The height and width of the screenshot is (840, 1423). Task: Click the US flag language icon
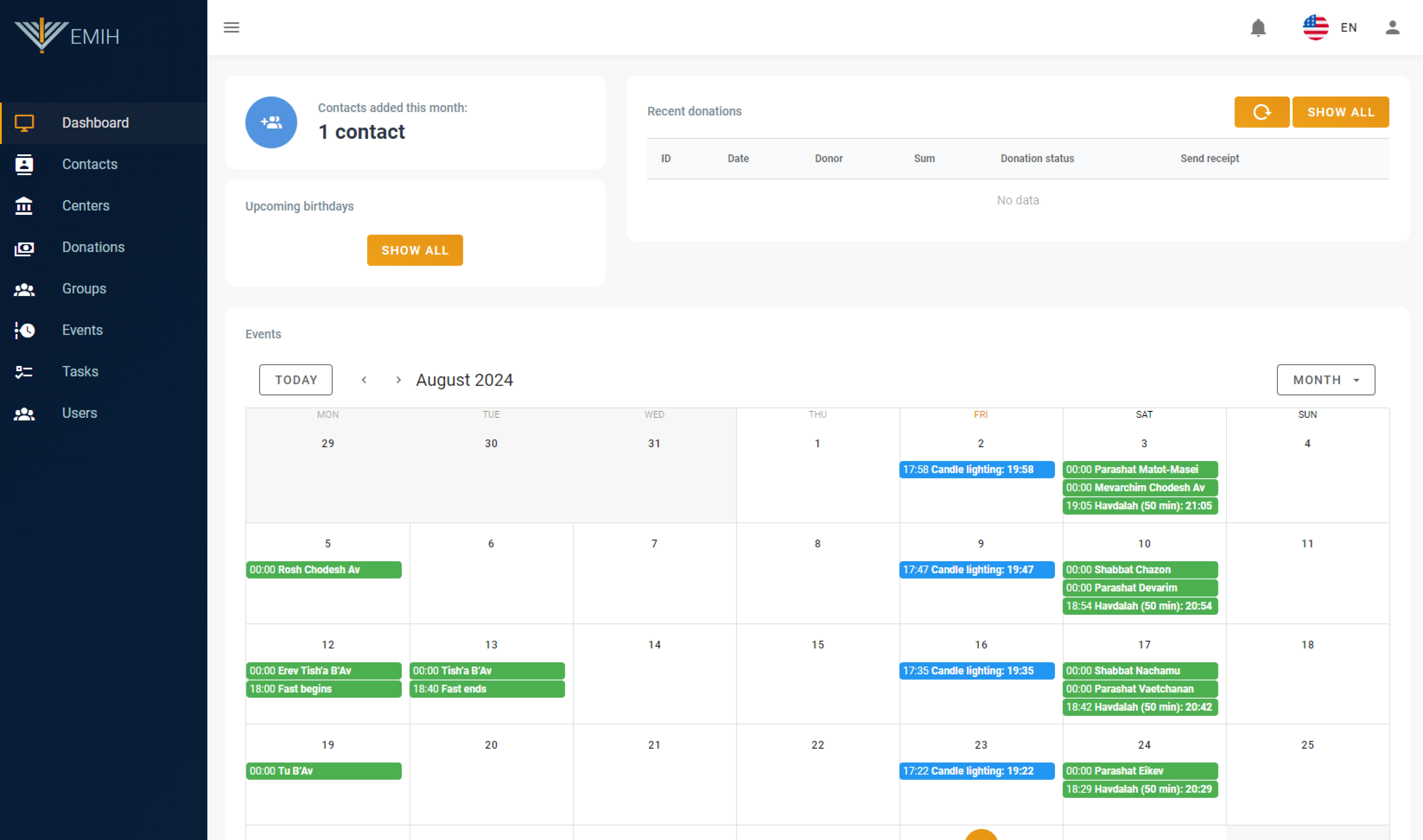1315,27
